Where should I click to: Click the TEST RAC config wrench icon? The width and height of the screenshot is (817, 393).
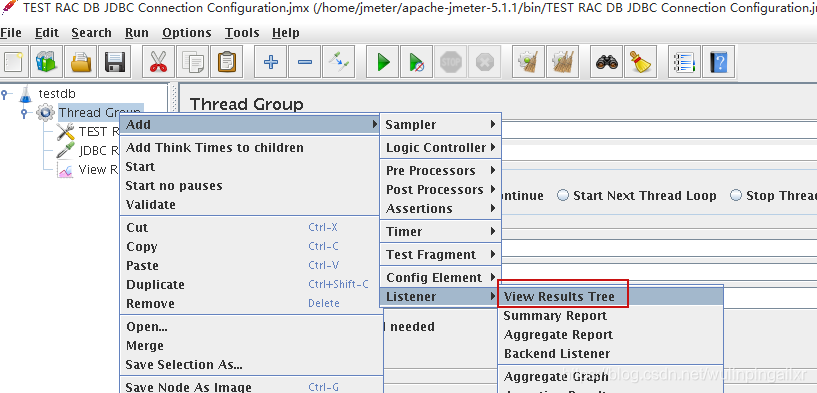click(x=66, y=131)
